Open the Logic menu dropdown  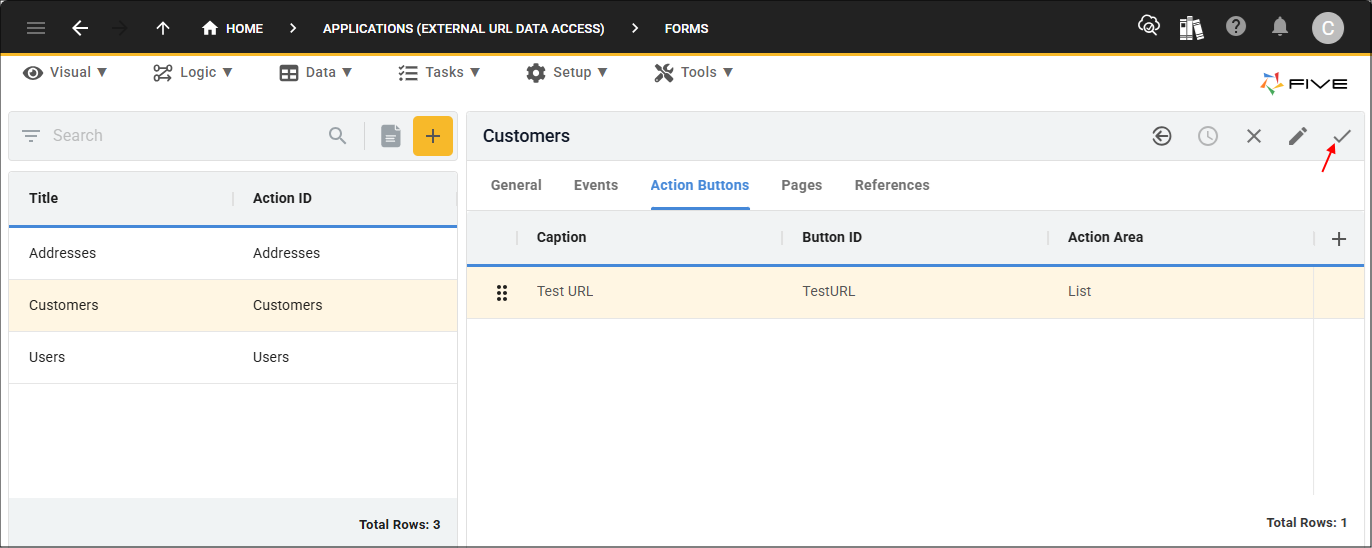tap(193, 72)
